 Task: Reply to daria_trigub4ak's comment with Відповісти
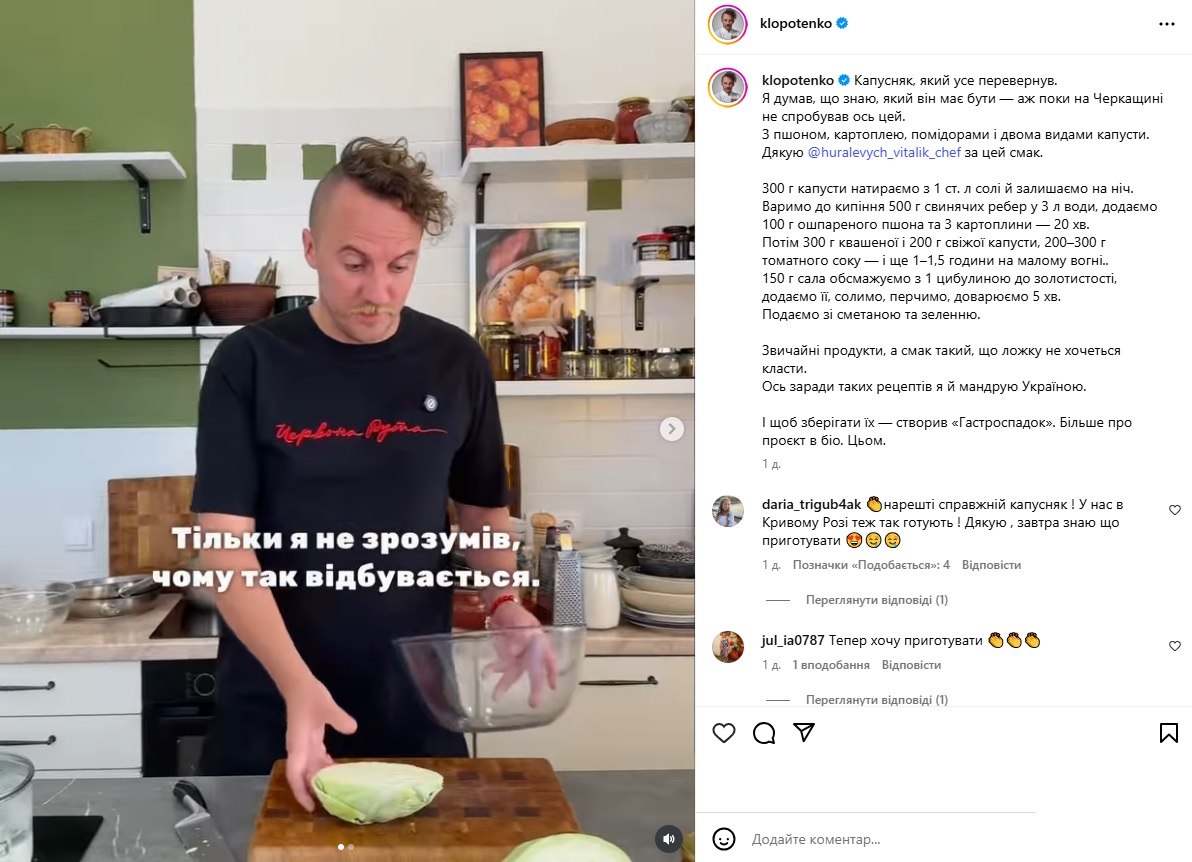pos(991,565)
